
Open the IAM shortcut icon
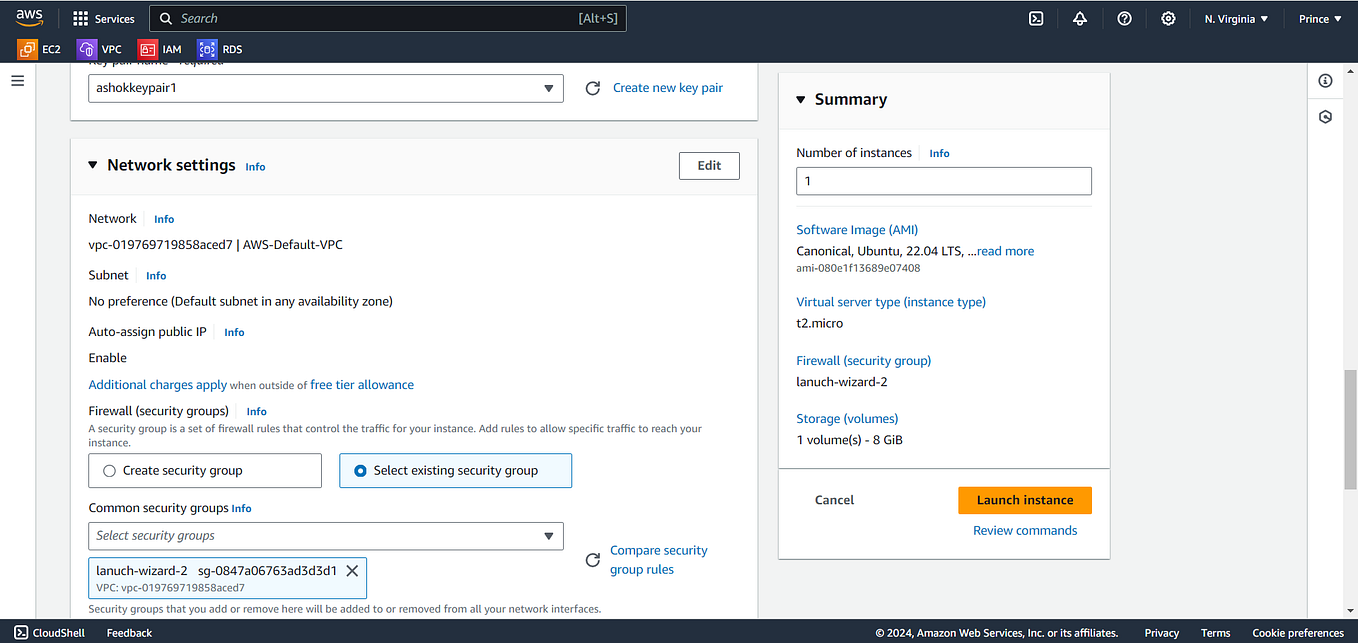coord(159,48)
